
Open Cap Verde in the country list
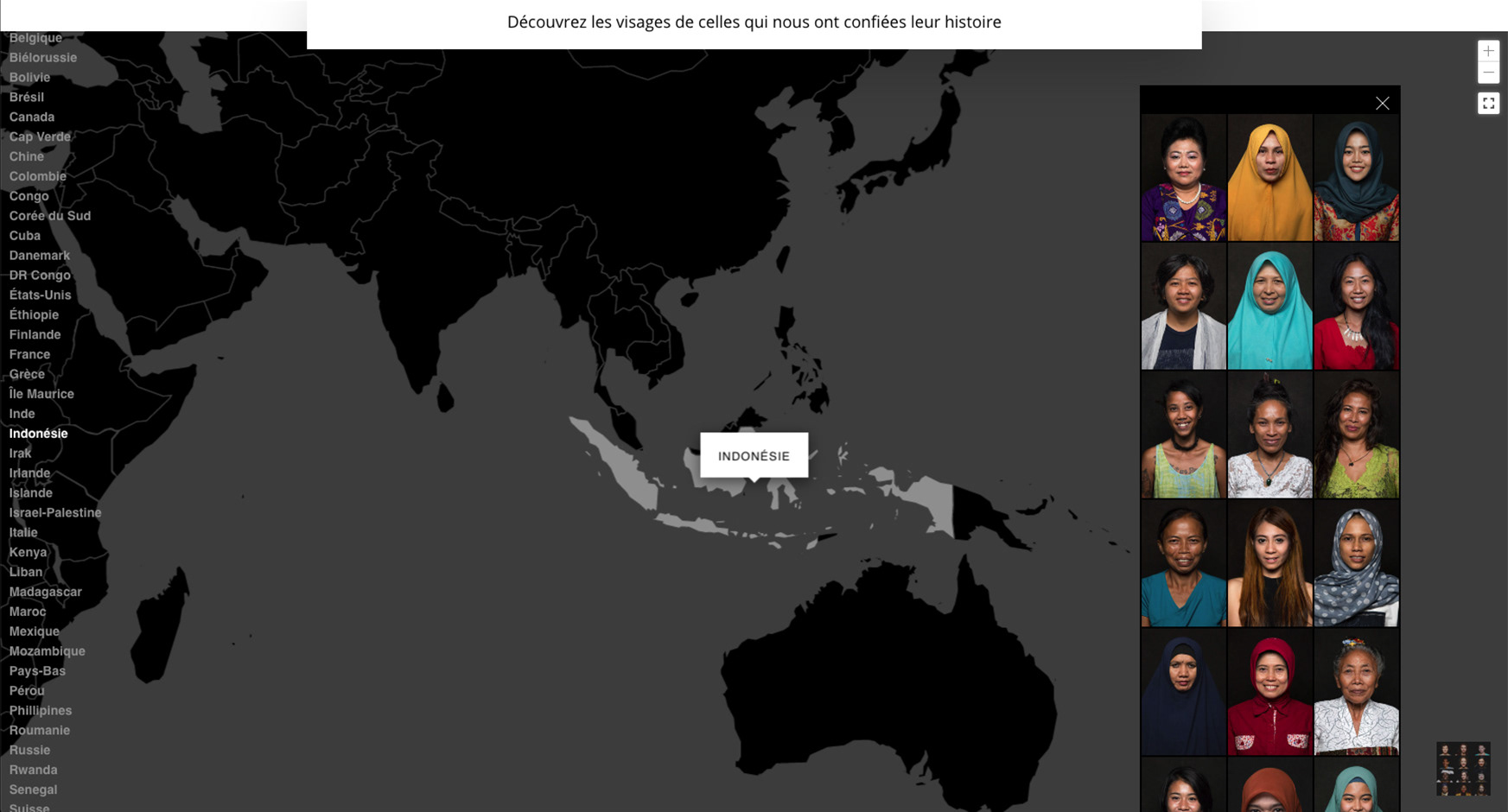coord(40,137)
